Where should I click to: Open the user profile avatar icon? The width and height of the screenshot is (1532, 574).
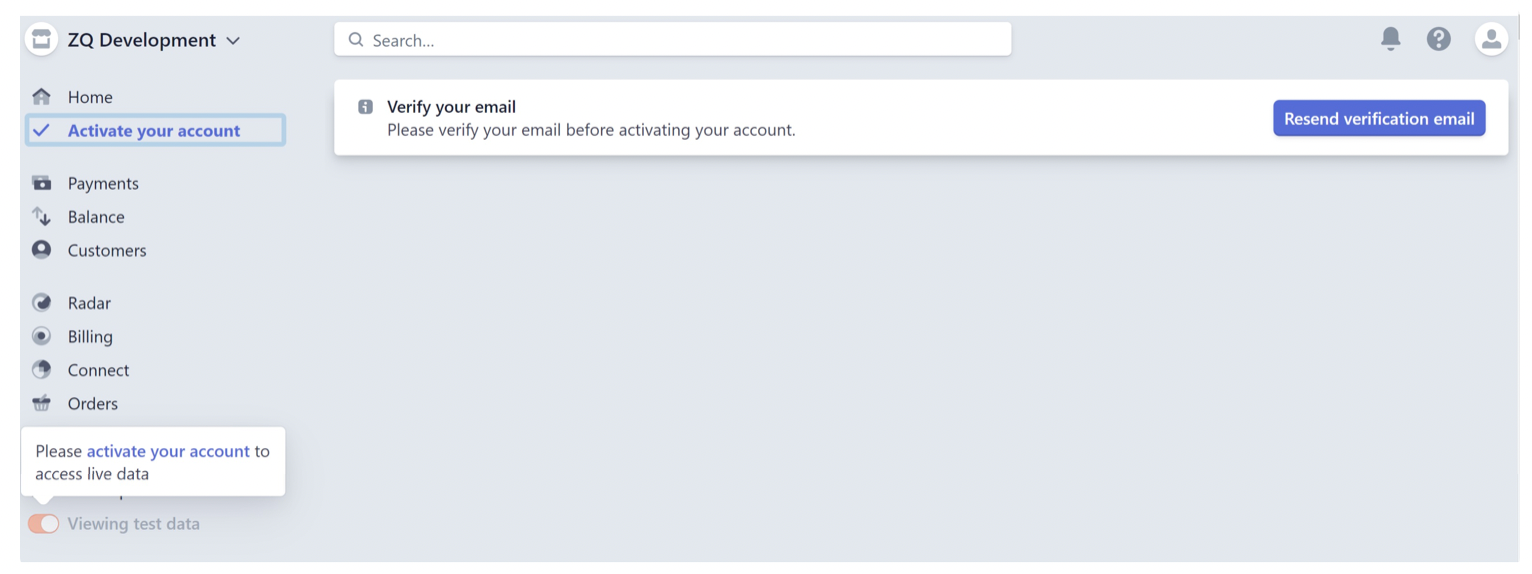pos(1491,39)
